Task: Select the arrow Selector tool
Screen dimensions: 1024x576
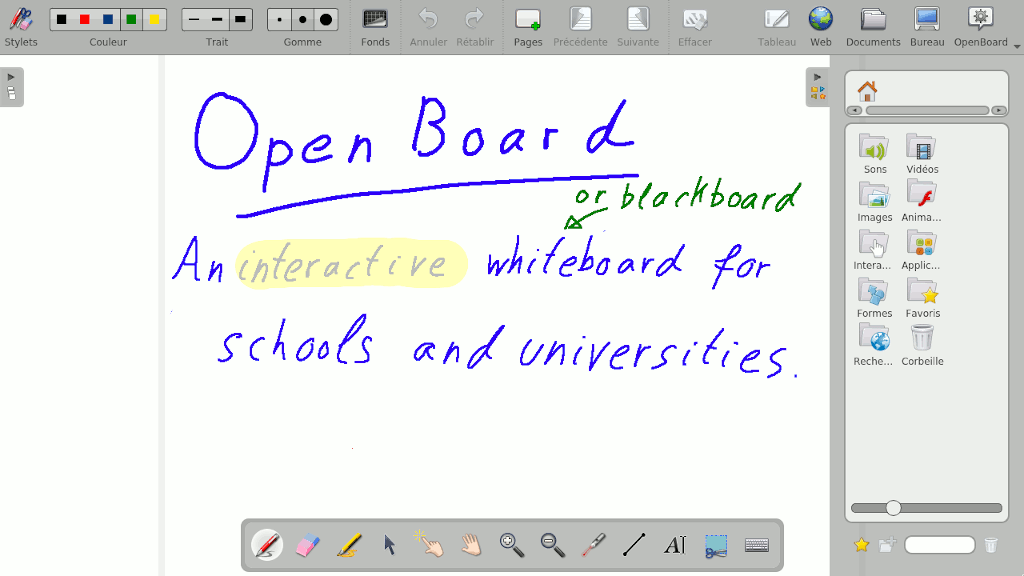Action: [x=390, y=545]
